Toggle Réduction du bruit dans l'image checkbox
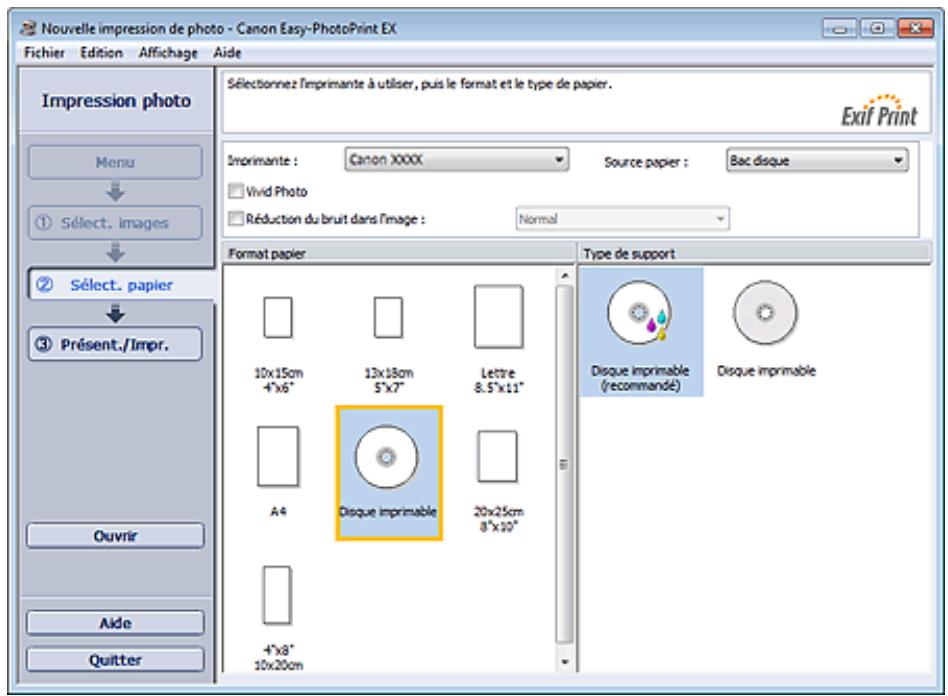This screenshot has width=948, height=696. click(x=236, y=218)
